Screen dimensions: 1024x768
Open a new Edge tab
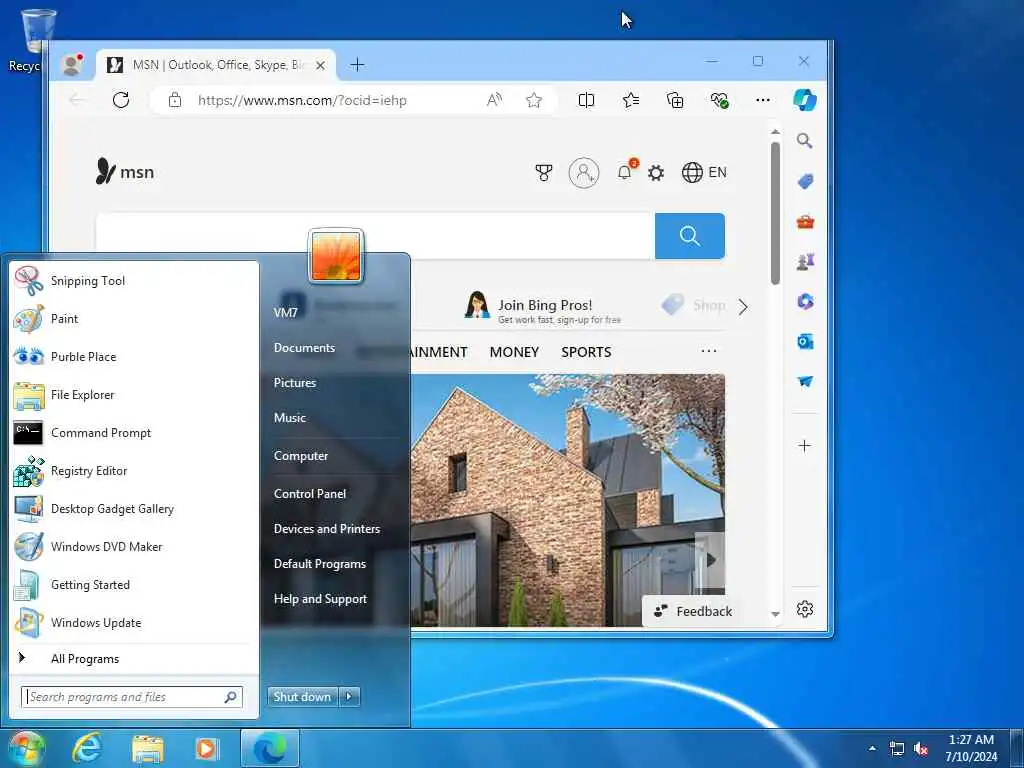point(357,65)
